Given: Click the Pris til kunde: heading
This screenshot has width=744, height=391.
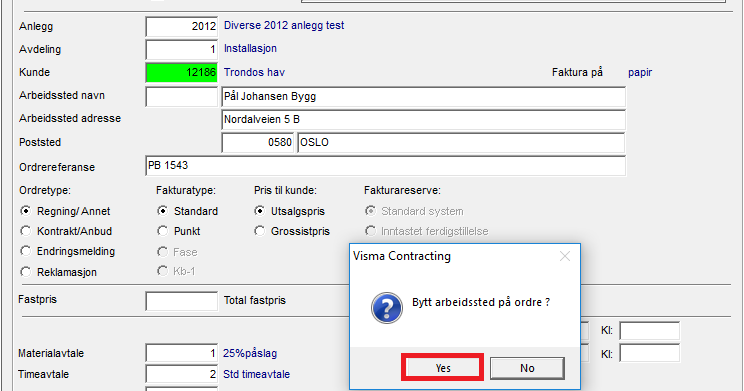Looking at the screenshot, I should pyautogui.click(x=285, y=190).
